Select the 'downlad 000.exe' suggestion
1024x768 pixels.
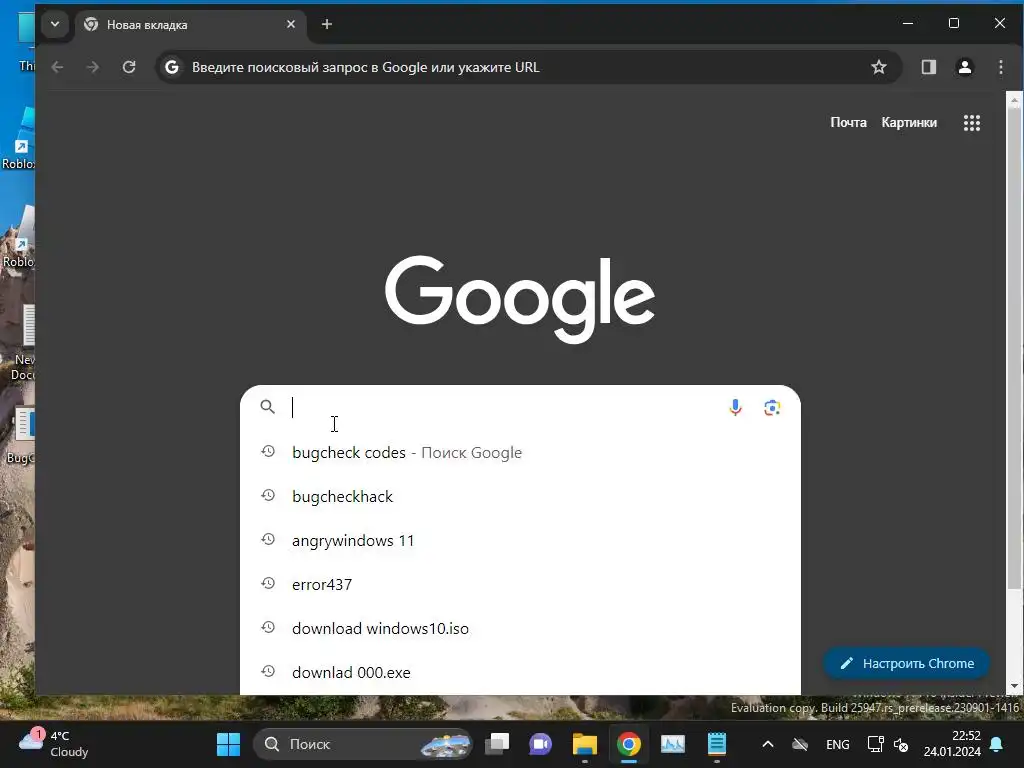520,673
